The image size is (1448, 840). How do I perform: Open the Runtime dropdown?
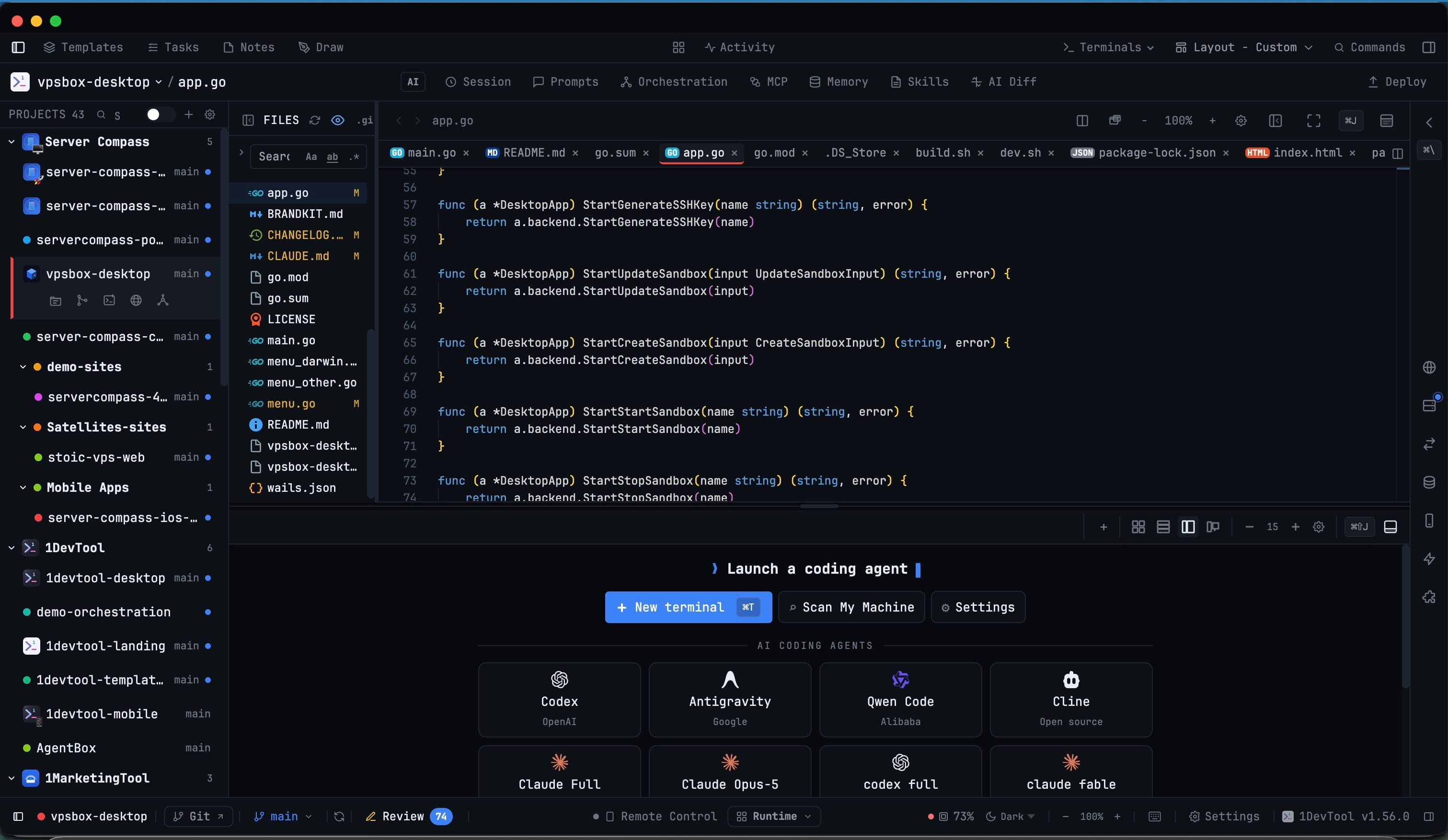click(x=774, y=817)
